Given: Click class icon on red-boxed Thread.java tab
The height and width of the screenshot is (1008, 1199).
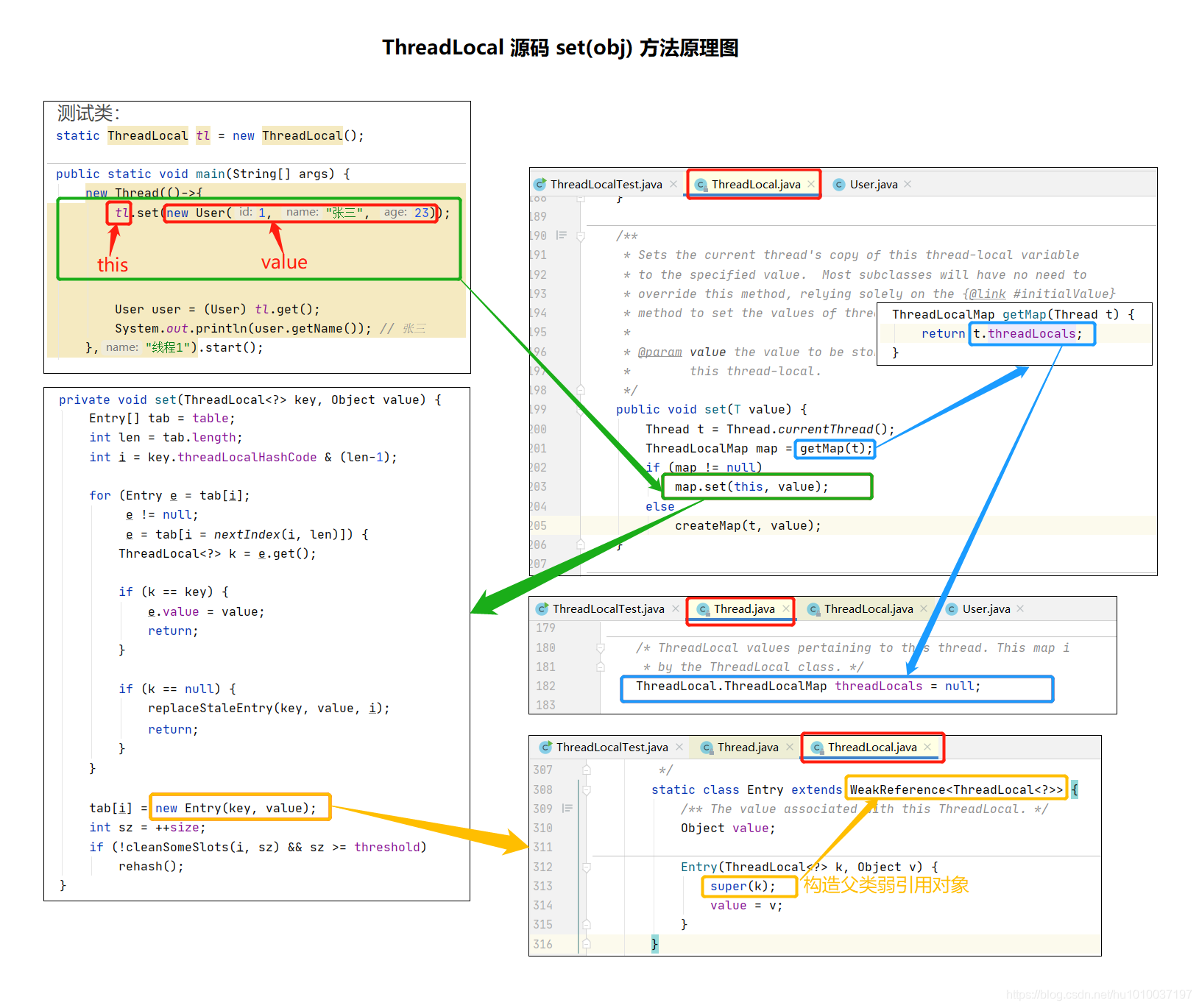Looking at the screenshot, I should pyautogui.click(x=703, y=609).
